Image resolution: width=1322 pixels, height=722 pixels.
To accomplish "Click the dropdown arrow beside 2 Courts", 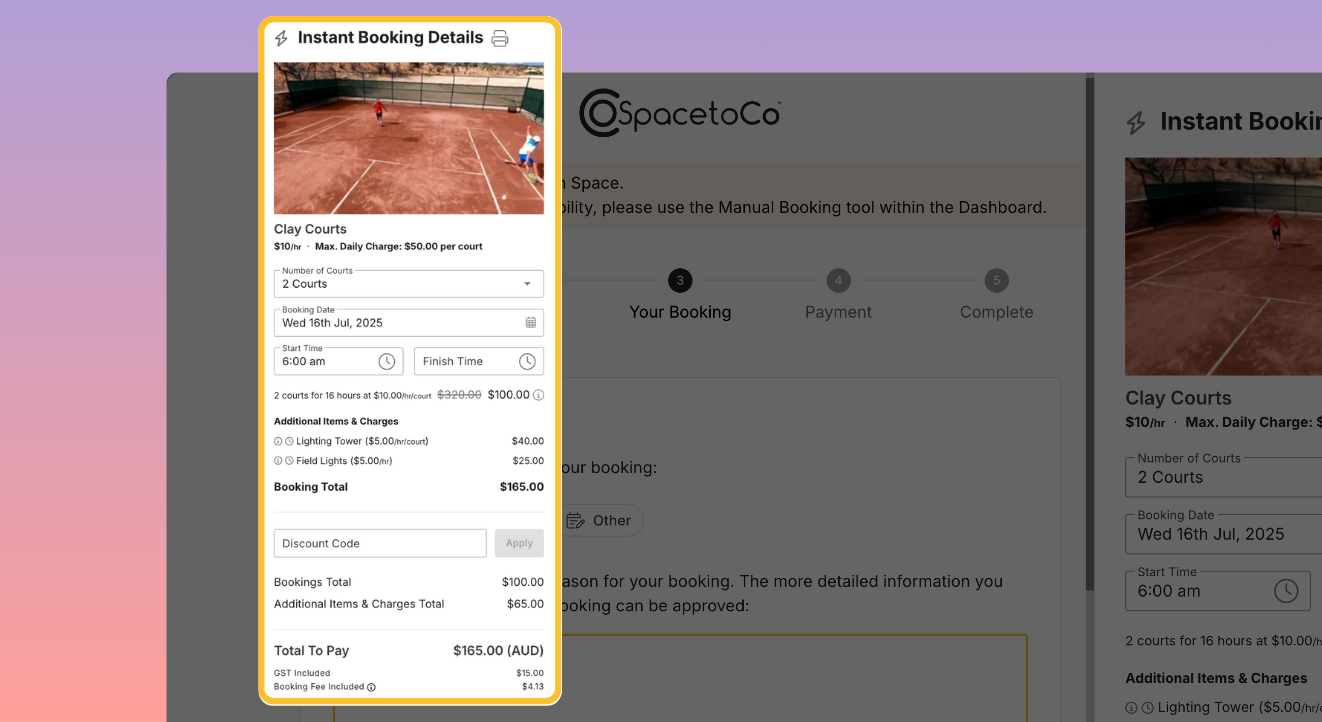I will coord(527,284).
